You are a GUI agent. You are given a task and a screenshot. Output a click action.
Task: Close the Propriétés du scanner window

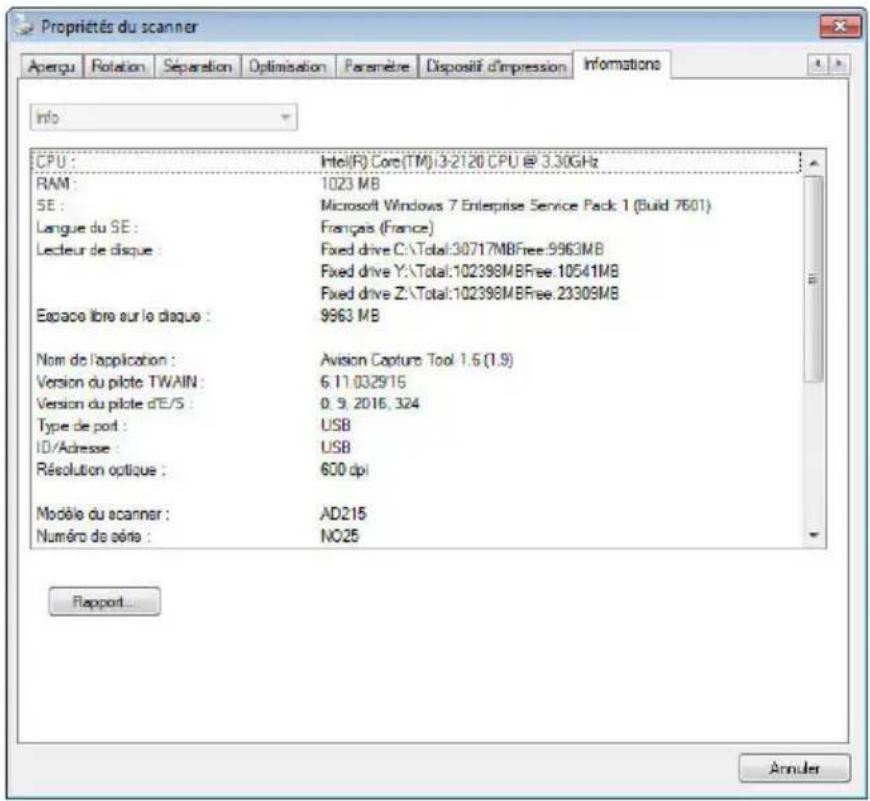click(x=840, y=26)
